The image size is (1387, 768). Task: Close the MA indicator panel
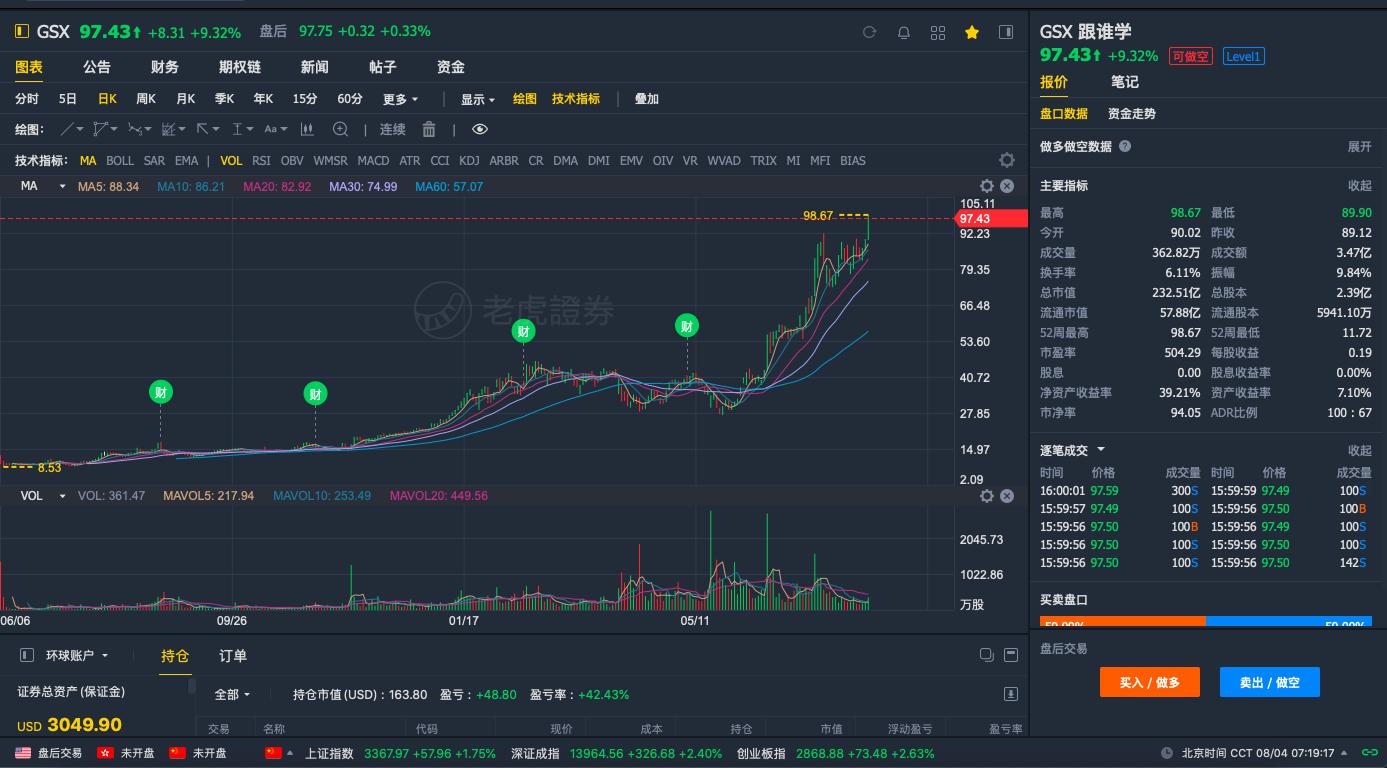(x=1007, y=186)
